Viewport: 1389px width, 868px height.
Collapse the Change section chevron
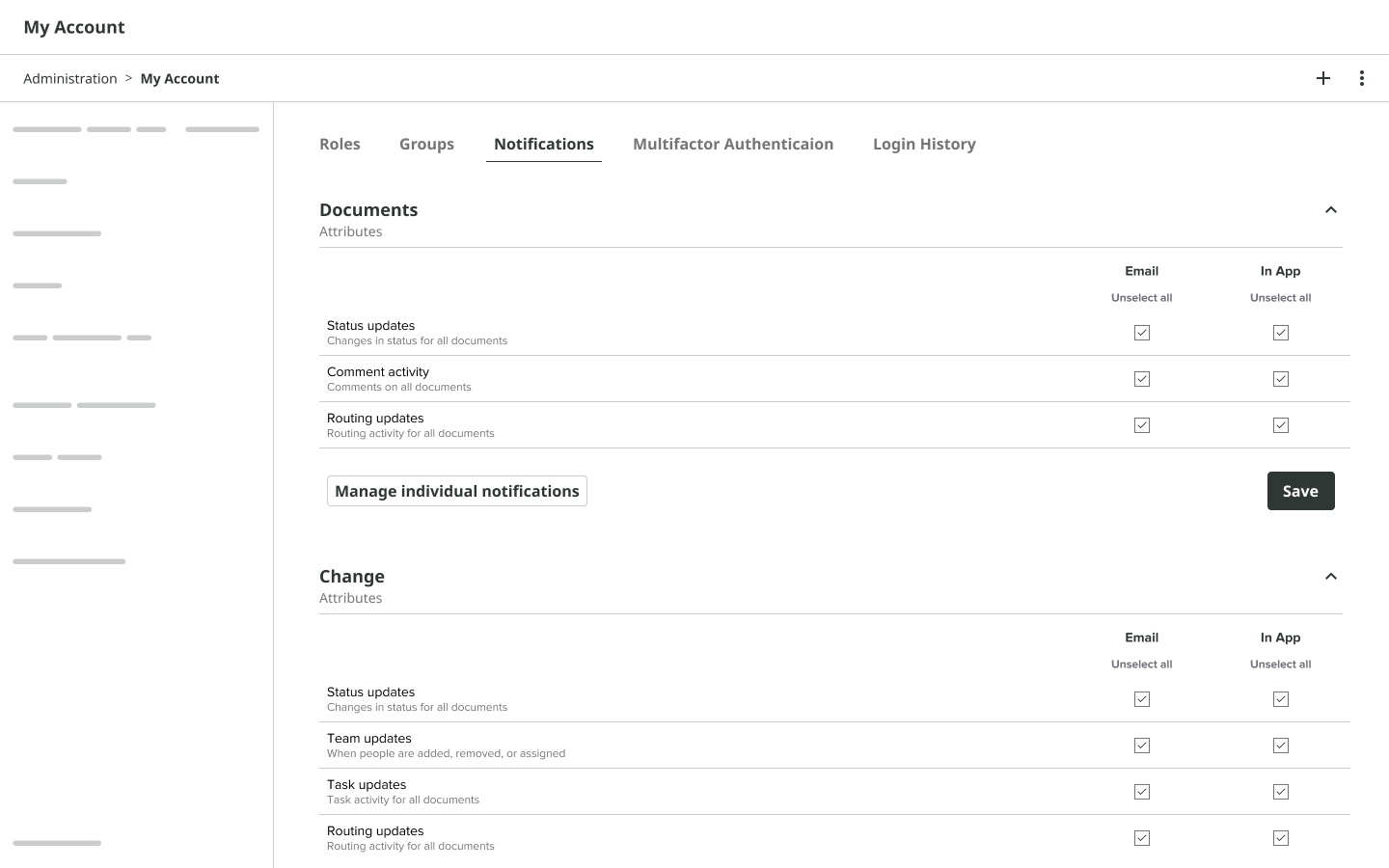1331,576
